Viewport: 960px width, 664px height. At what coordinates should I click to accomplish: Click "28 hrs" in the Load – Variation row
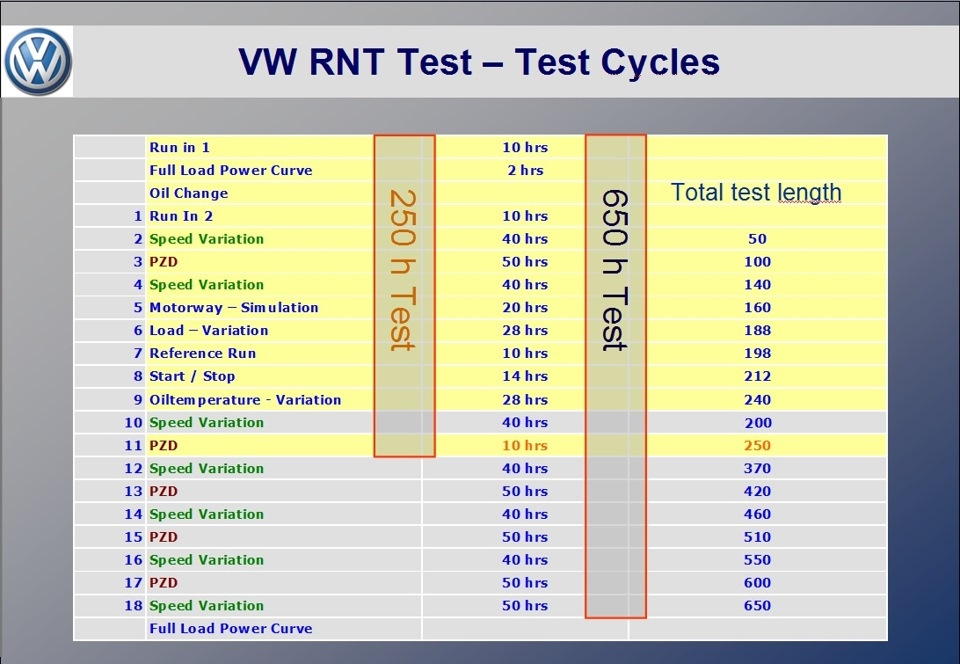525,330
